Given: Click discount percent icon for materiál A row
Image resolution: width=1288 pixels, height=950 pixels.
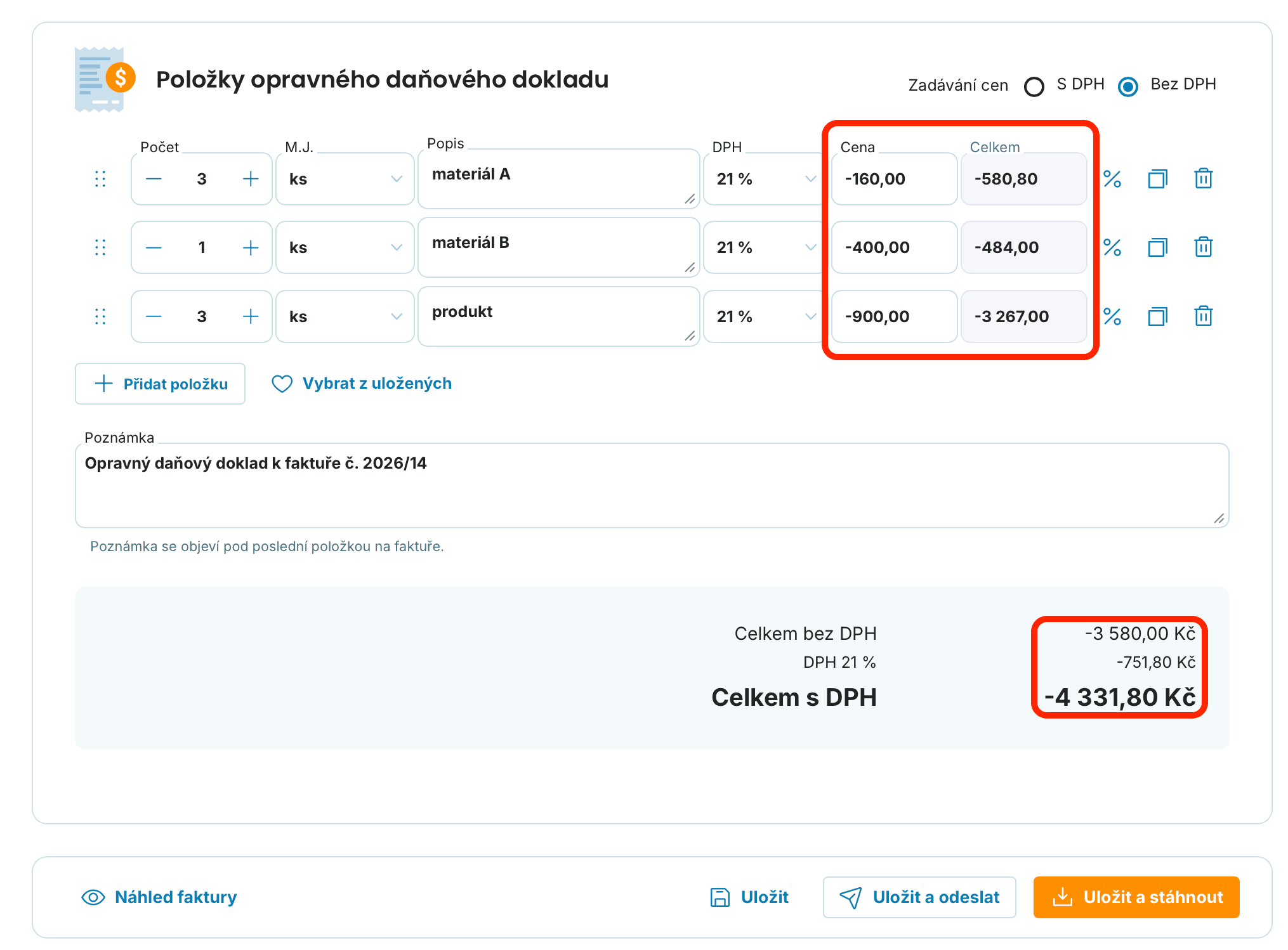Looking at the screenshot, I should (x=1112, y=179).
